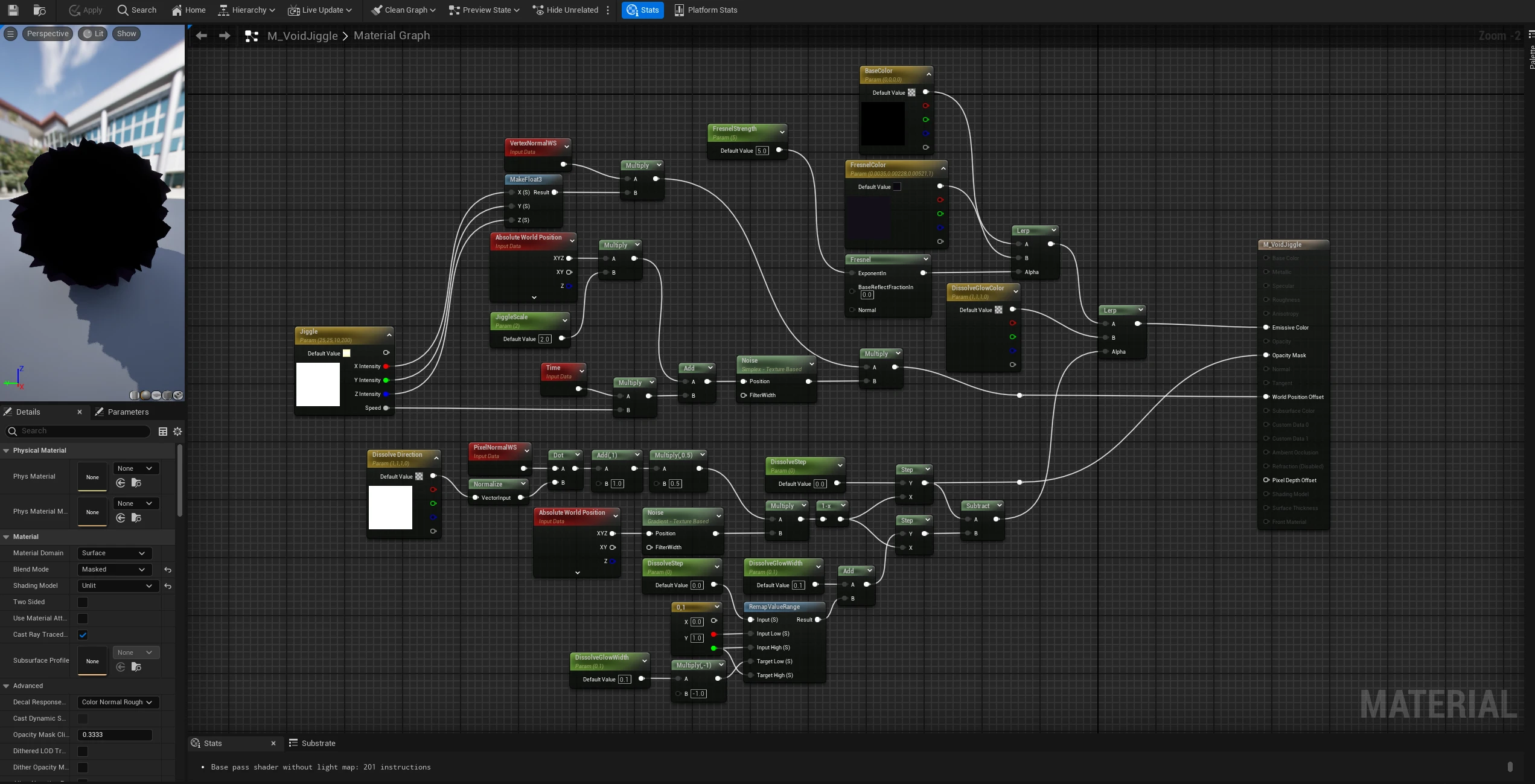Click the Save icon in the toolbar

point(13,10)
